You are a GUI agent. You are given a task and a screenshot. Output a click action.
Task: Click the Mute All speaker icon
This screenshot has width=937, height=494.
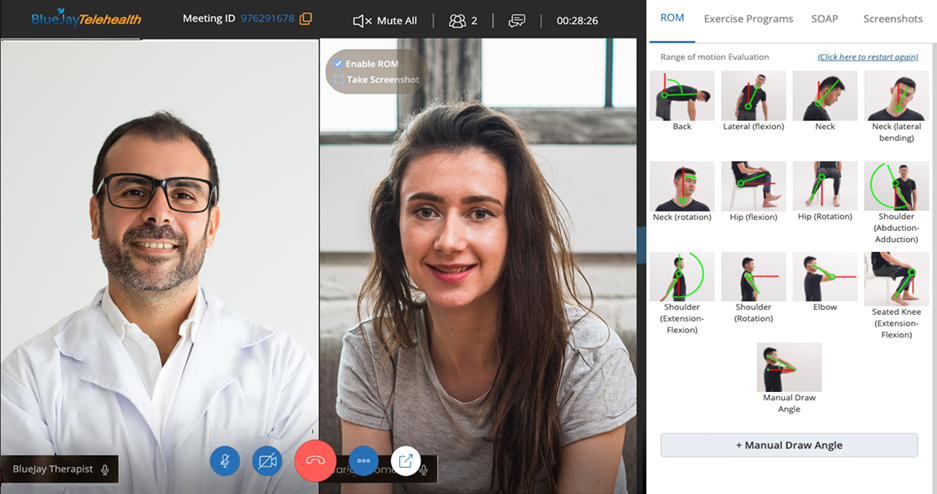click(362, 21)
